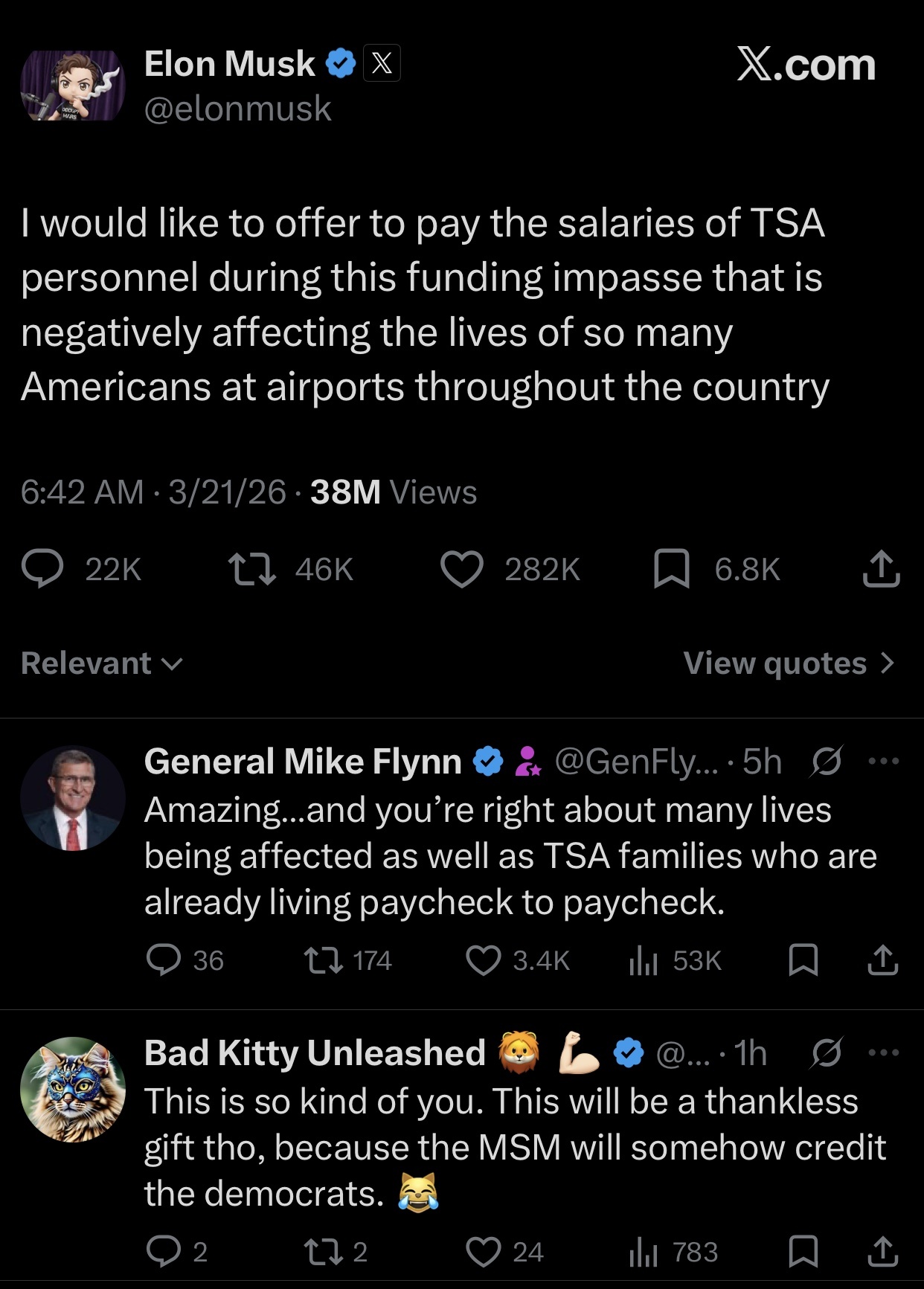Image resolution: width=924 pixels, height=1289 pixels.
Task: Like Elon Musk's main post
Action: click(462, 570)
